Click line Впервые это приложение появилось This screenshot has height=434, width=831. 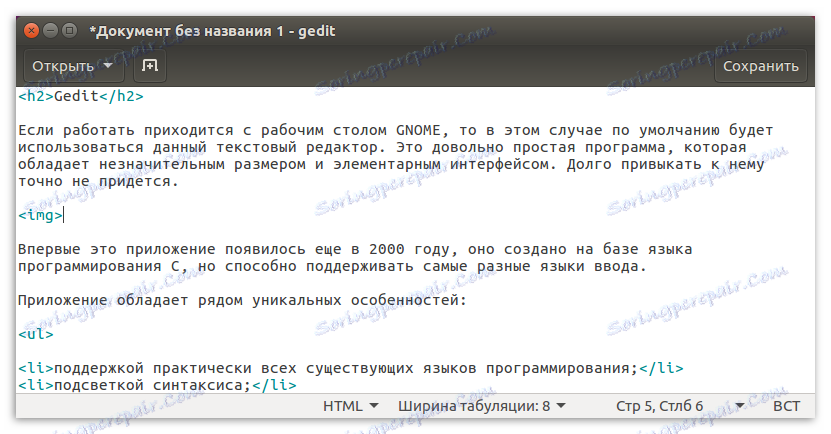355,249
